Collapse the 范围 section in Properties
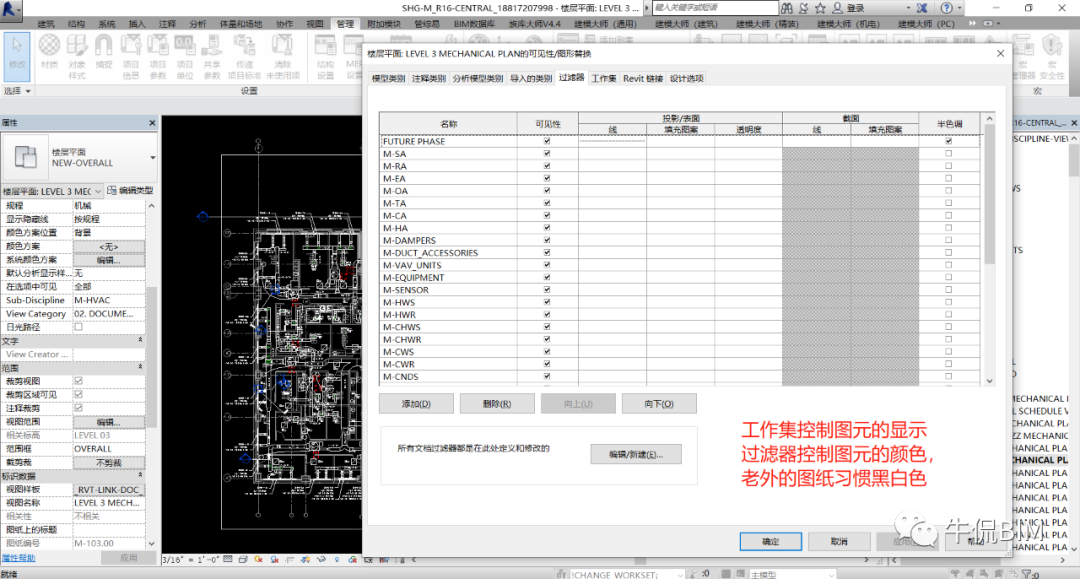This screenshot has height=579, width=1080. pyautogui.click(x=141, y=367)
